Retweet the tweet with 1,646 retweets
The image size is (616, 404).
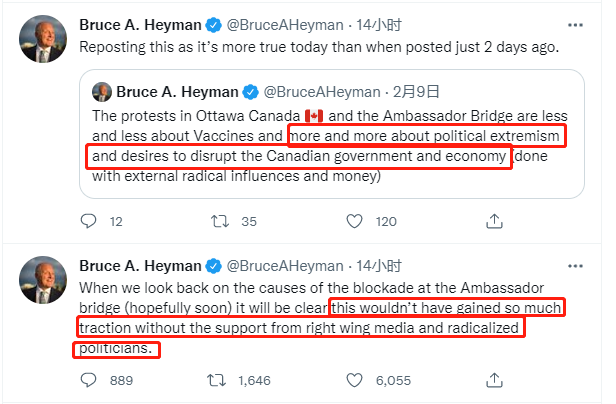tap(214, 380)
